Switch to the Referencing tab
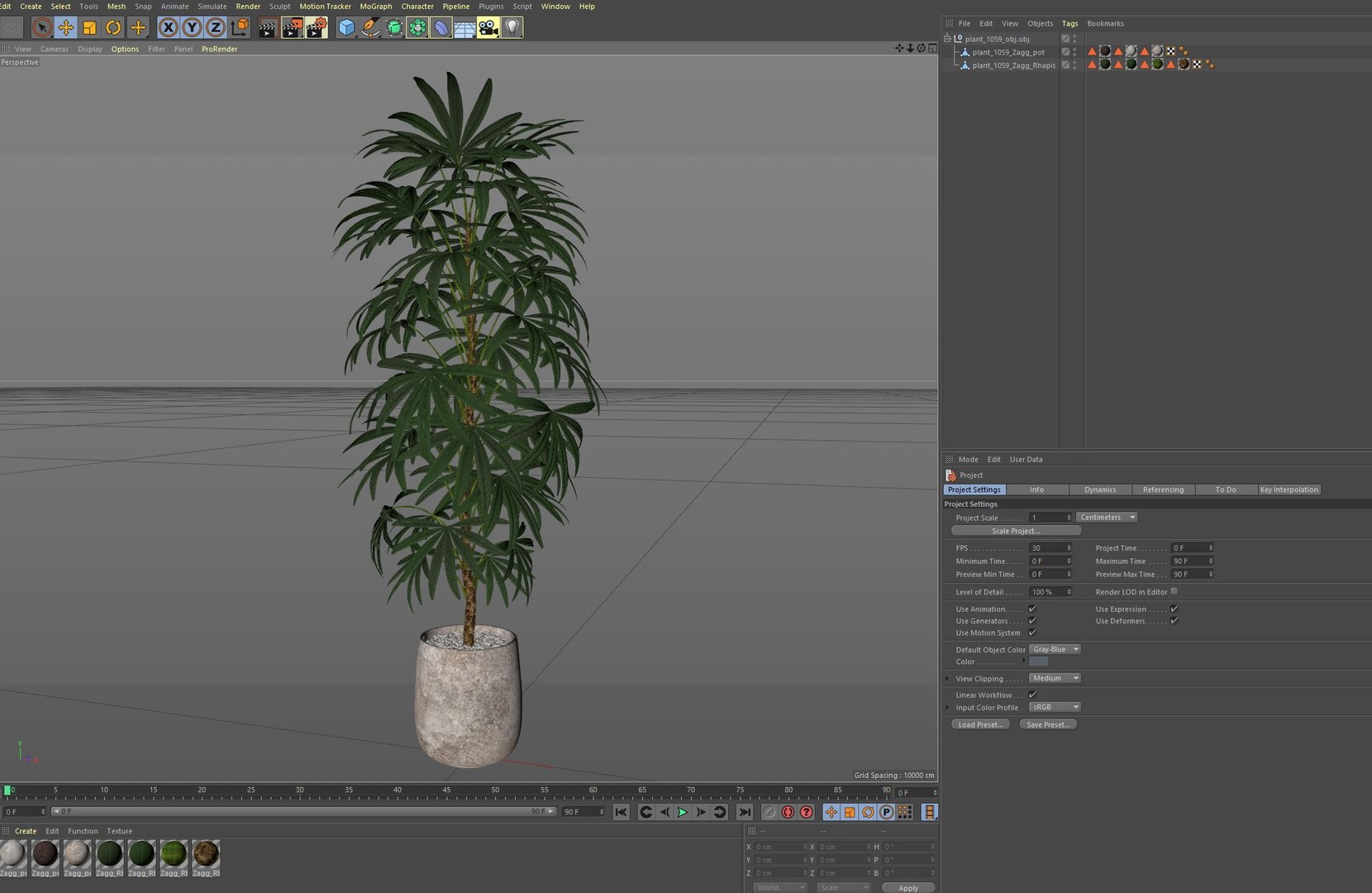 coord(1163,489)
